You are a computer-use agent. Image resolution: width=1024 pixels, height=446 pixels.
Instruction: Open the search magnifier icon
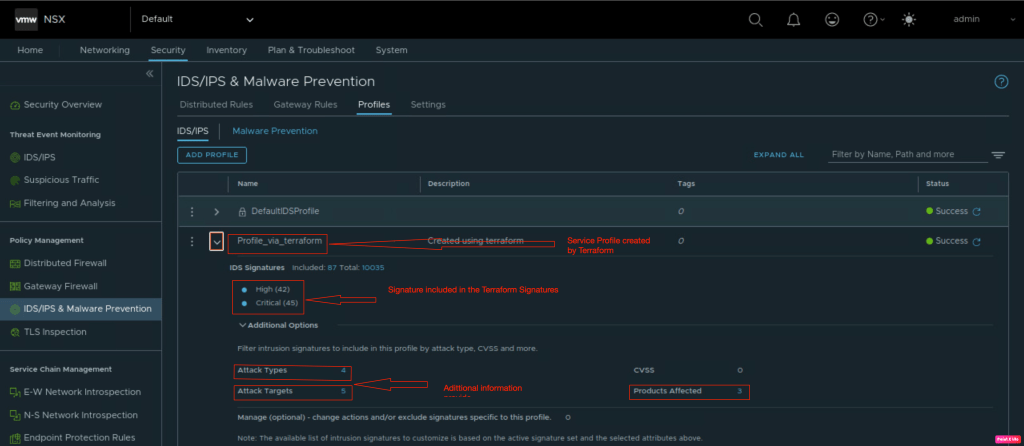755,20
